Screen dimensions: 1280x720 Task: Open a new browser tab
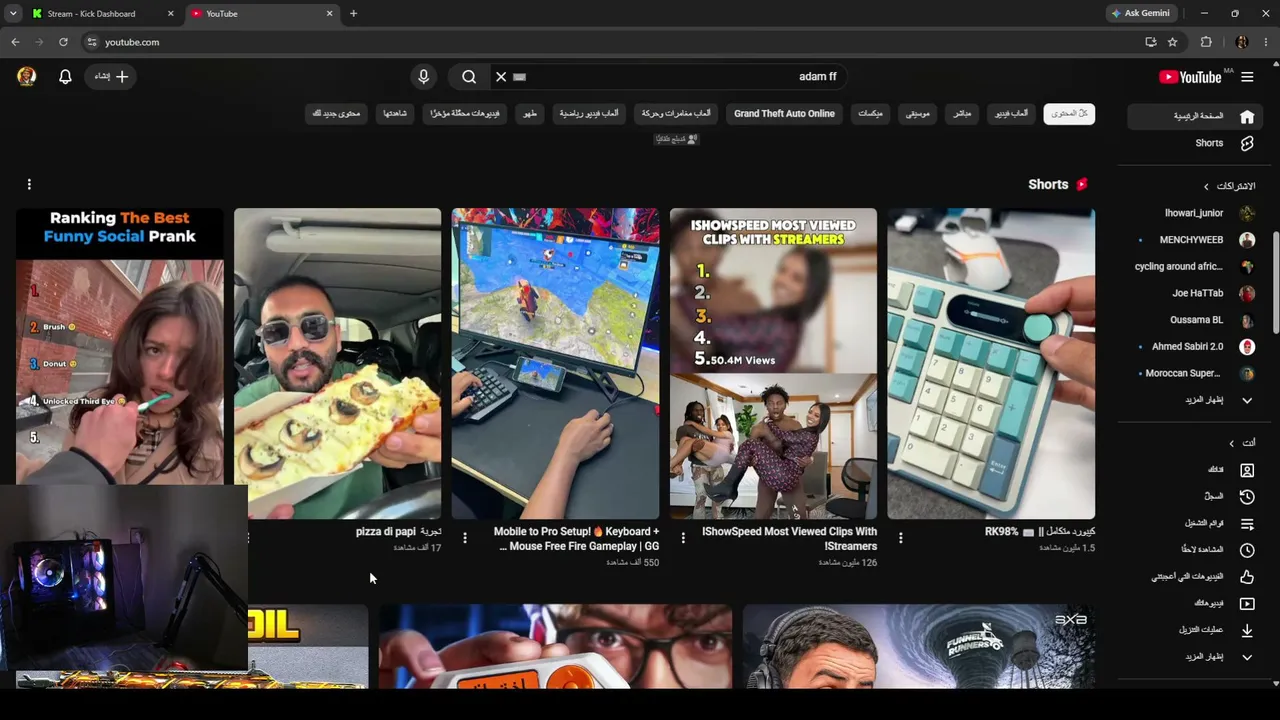[353, 14]
